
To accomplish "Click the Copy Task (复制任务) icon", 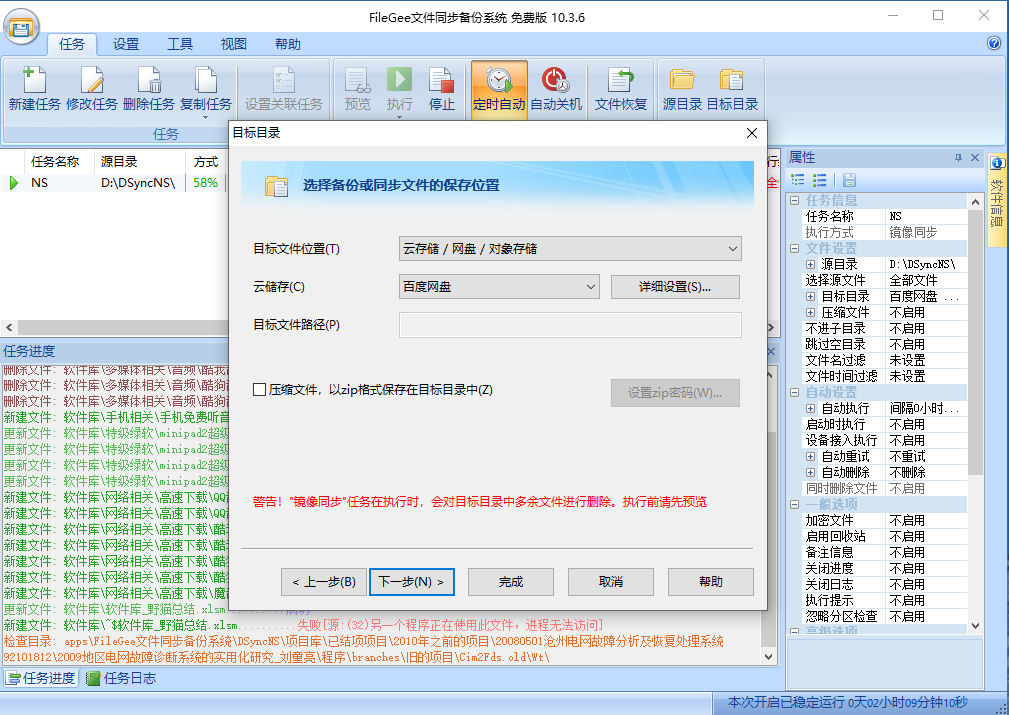I will point(205,80).
